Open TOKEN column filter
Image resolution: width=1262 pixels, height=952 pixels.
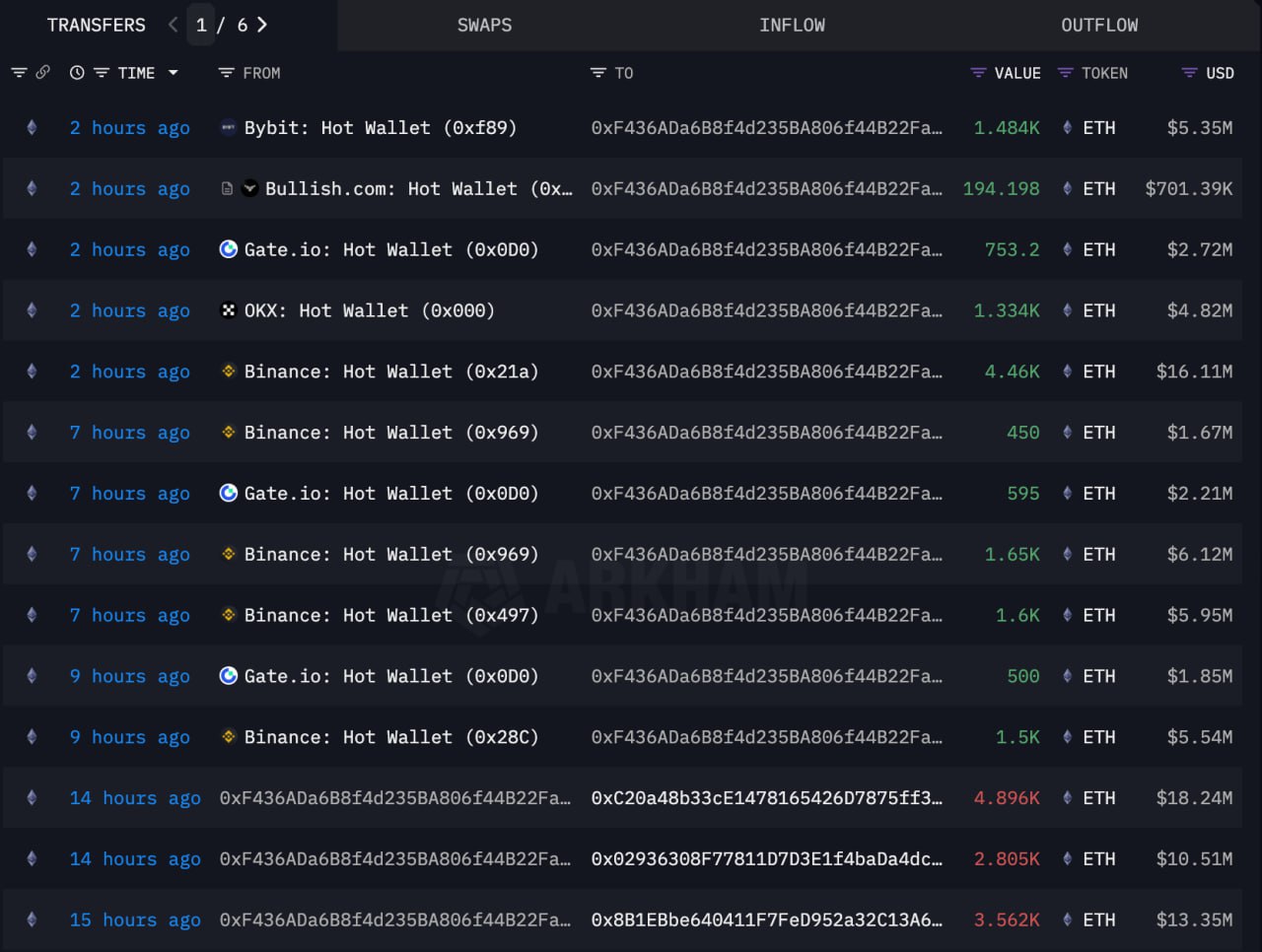click(1065, 73)
